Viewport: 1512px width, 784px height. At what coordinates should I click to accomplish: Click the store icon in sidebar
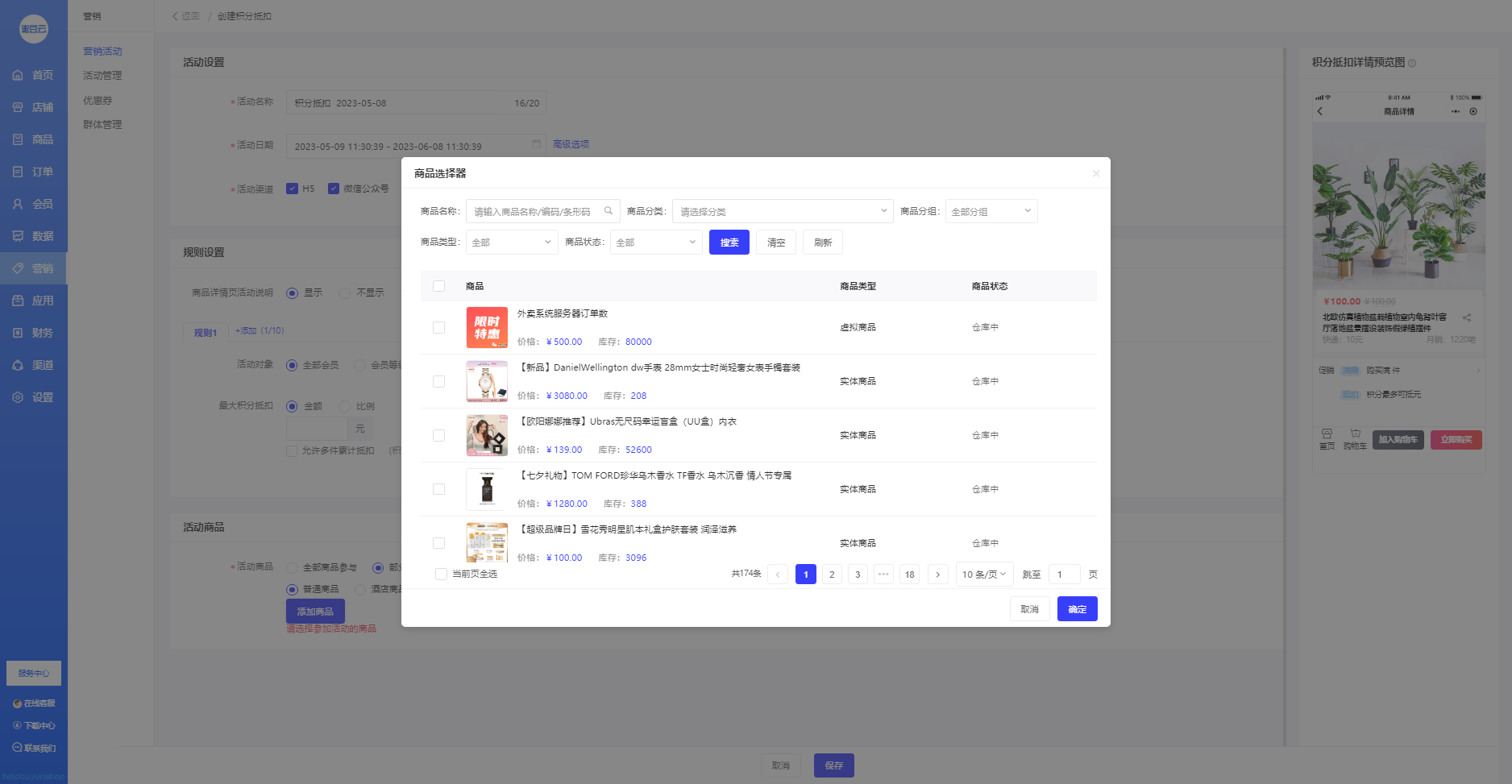pos(18,107)
